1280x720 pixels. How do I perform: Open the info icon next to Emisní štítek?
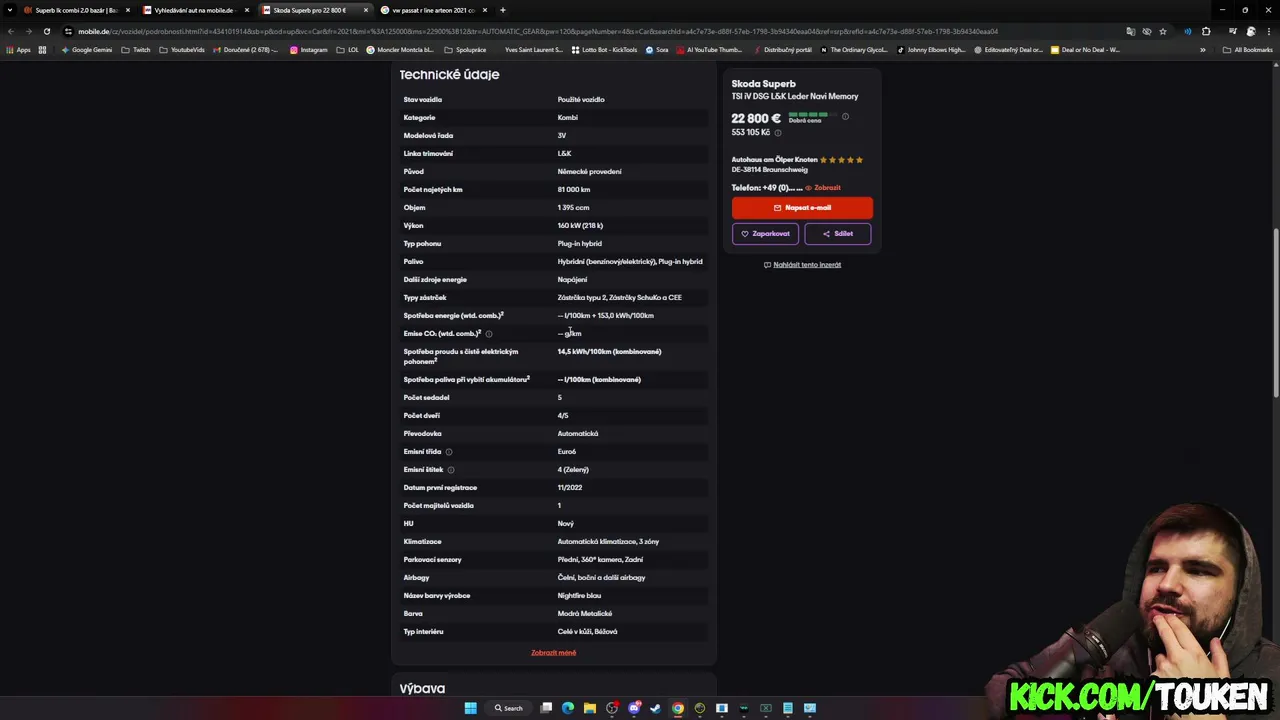[x=451, y=470]
